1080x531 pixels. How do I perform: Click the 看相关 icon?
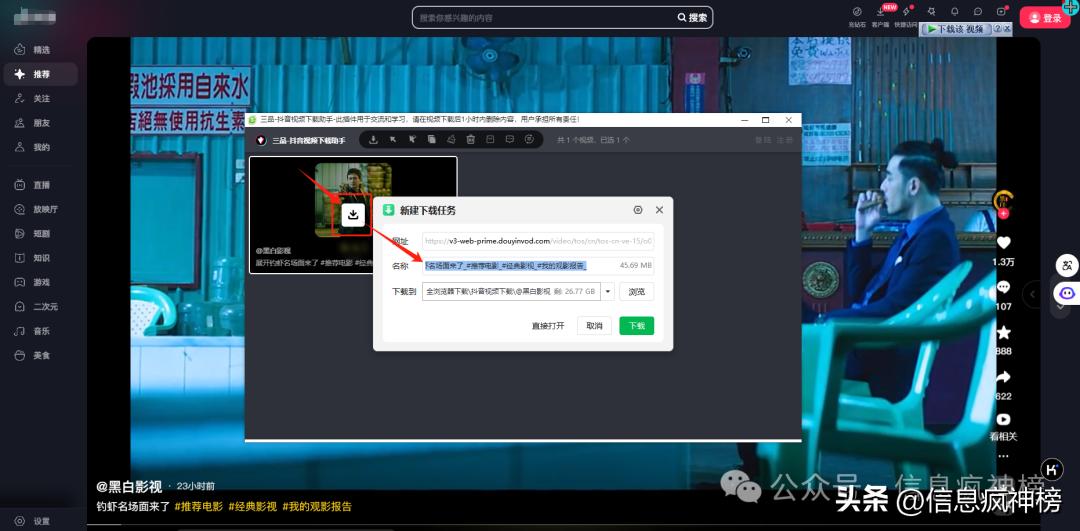(1003, 419)
